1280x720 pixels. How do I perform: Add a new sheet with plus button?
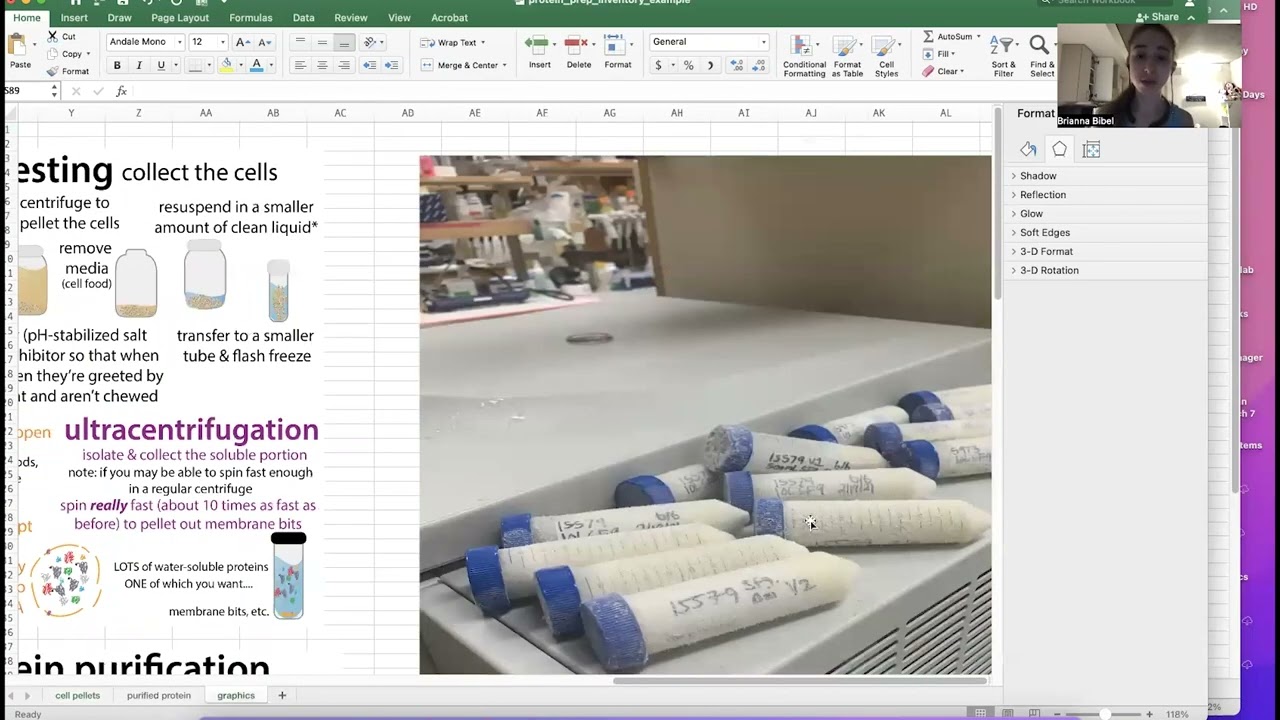(282, 695)
